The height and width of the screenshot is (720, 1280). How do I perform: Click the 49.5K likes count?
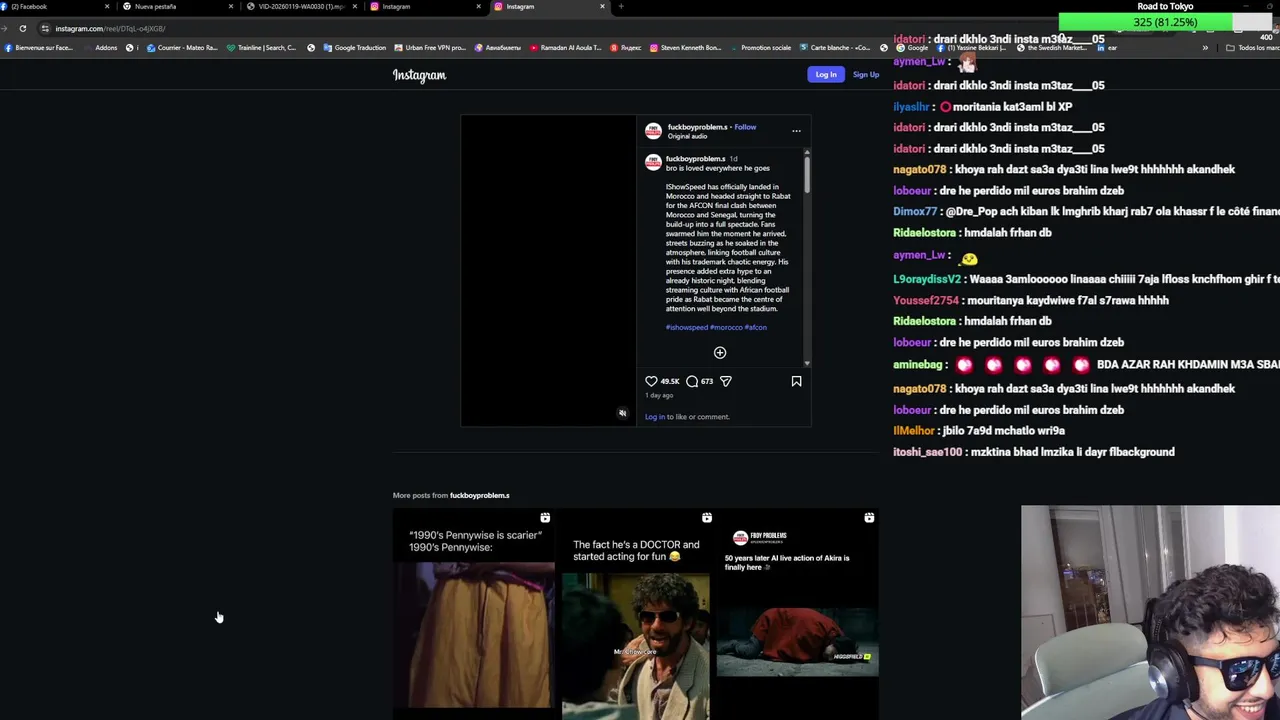click(670, 381)
